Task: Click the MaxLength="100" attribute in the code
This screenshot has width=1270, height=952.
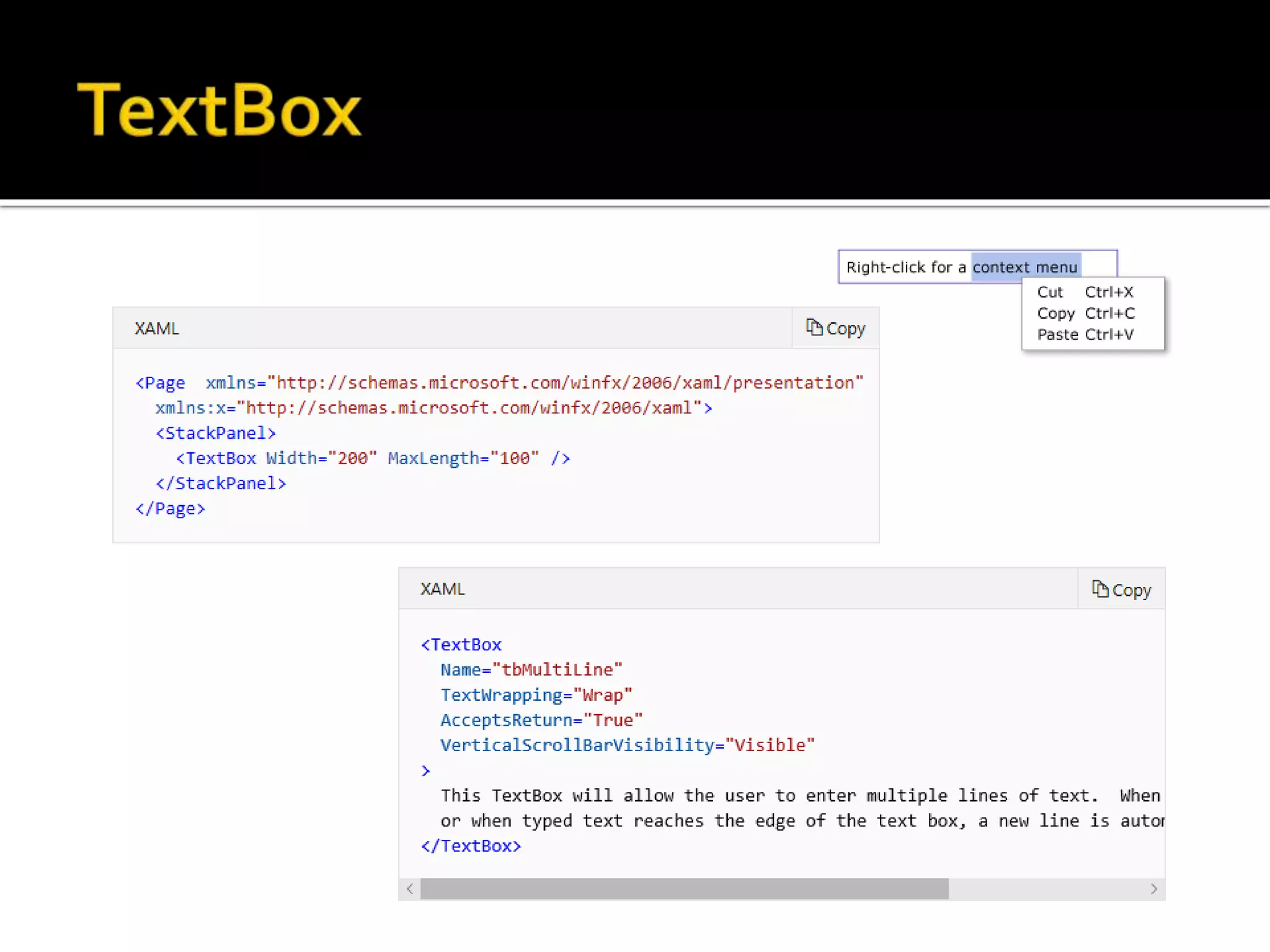Action: coord(463,458)
